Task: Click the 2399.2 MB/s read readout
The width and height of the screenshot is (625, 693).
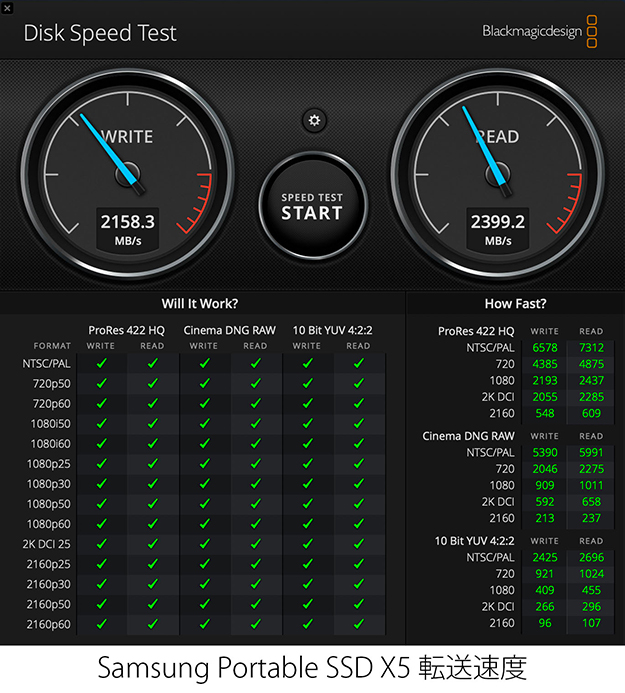Action: (x=497, y=228)
